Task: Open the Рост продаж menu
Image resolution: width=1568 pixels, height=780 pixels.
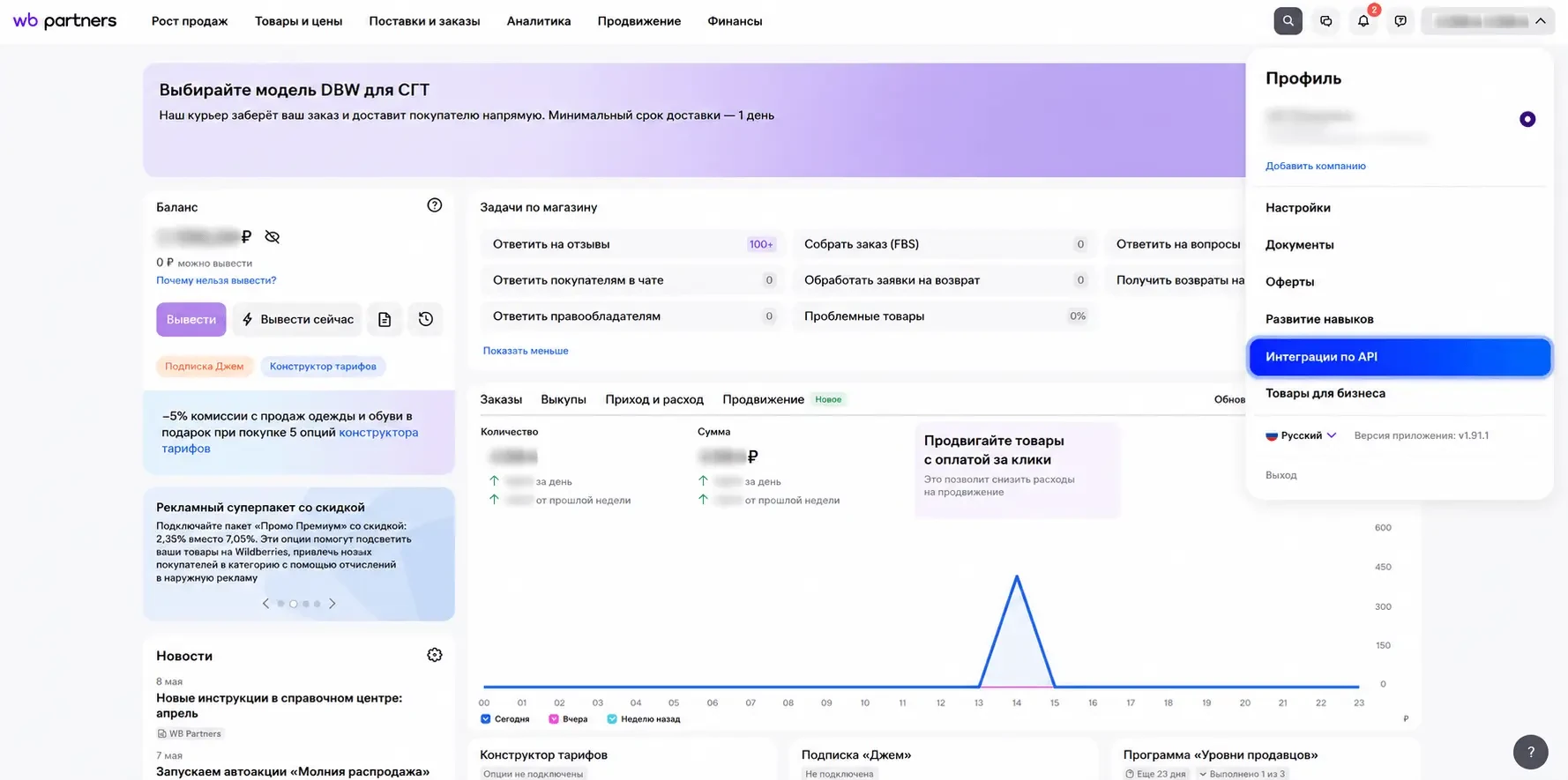Action: pyautogui.click(x=190, y=21)
